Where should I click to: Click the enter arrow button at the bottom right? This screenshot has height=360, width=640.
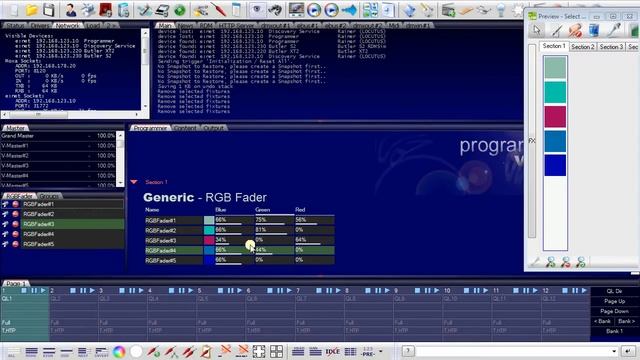point(628,351)
